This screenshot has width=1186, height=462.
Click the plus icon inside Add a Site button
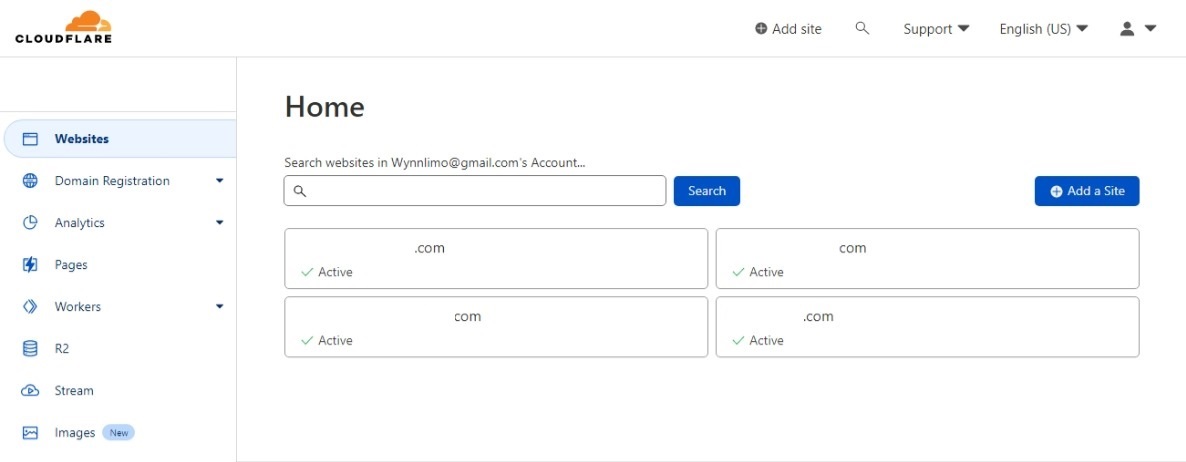[x=1057, y=191]
